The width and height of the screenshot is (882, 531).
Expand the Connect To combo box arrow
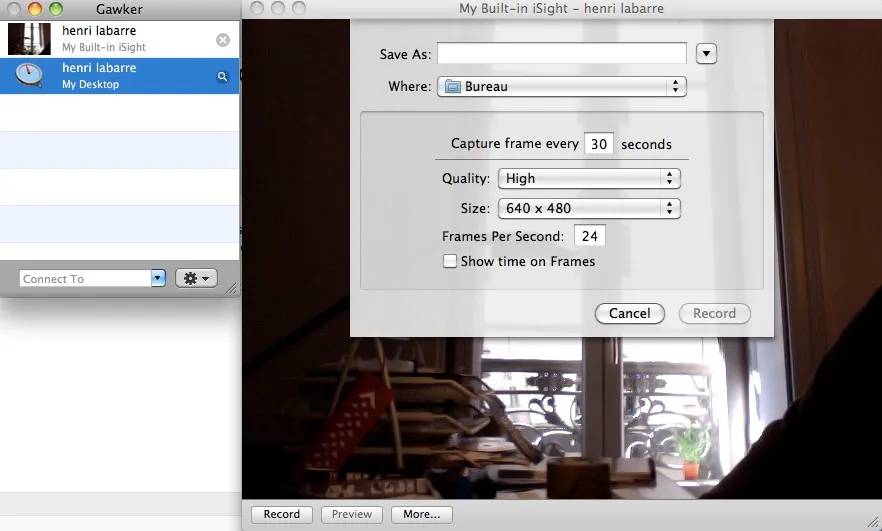point(158,278)
